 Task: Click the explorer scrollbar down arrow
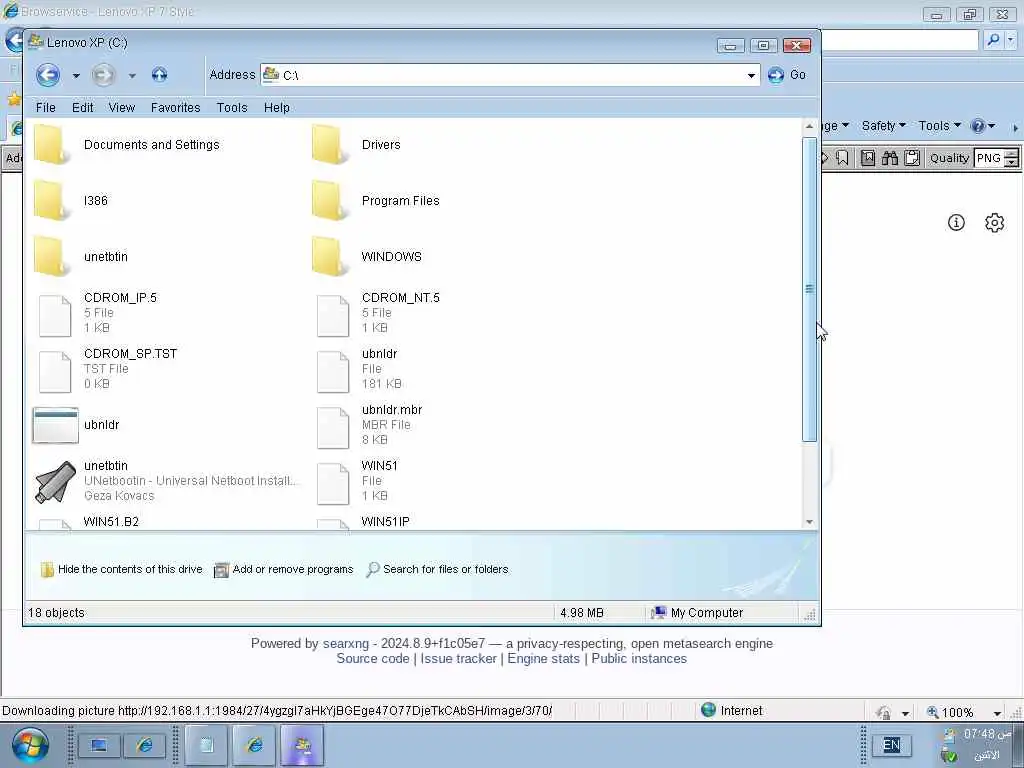point(810,522)
